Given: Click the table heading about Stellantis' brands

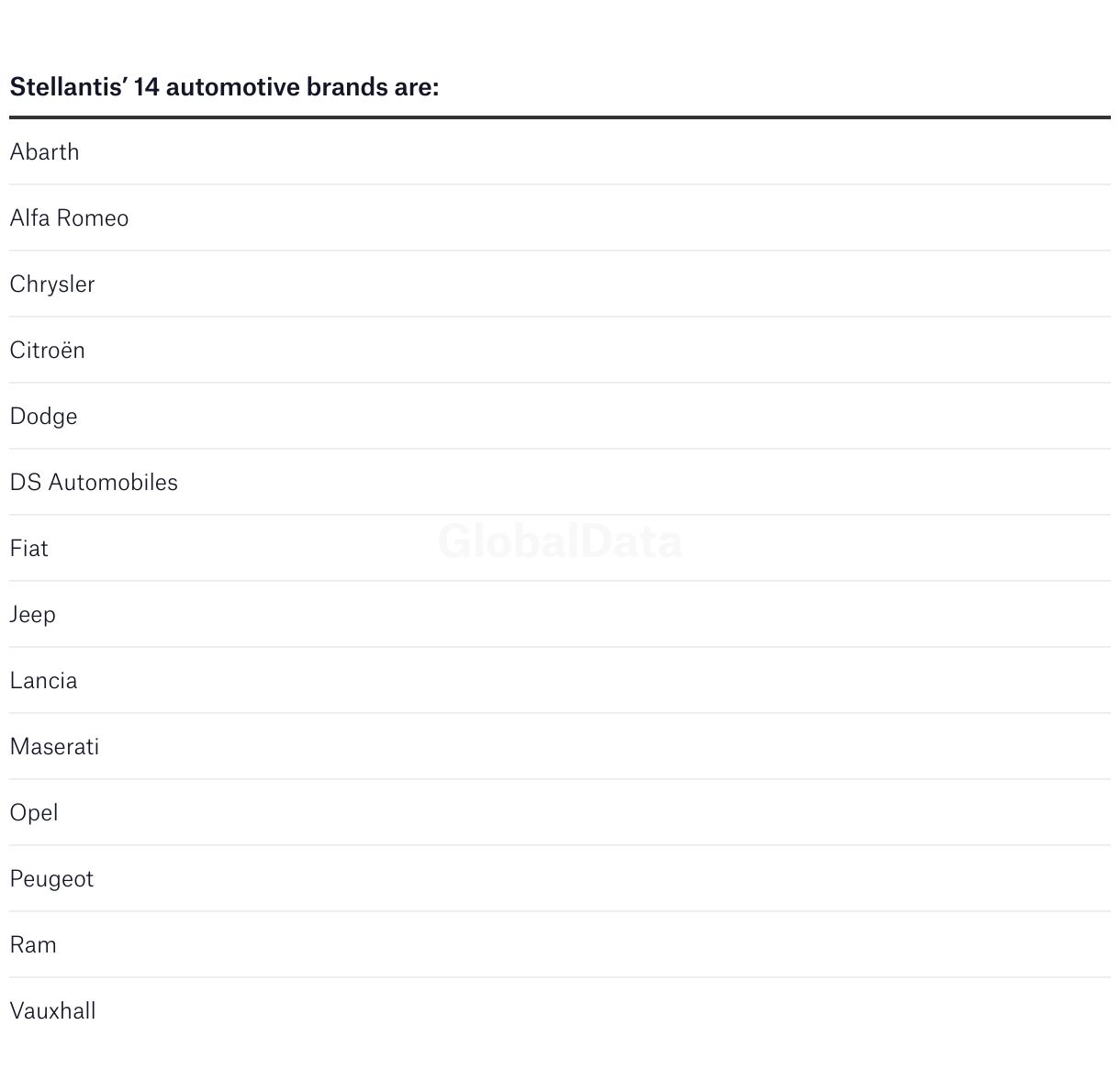Looking at the screenshot, I should tap(224, 87).
